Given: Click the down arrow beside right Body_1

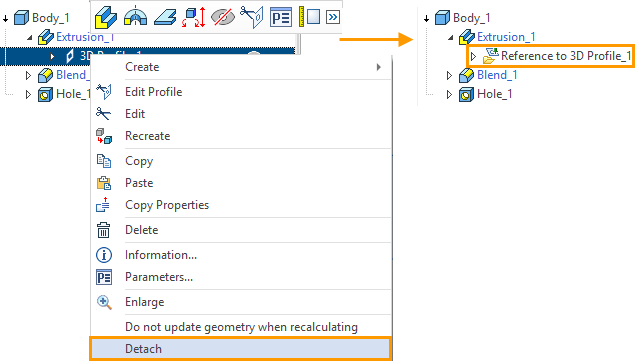Looking at the screenshot, I should (426, 19).
